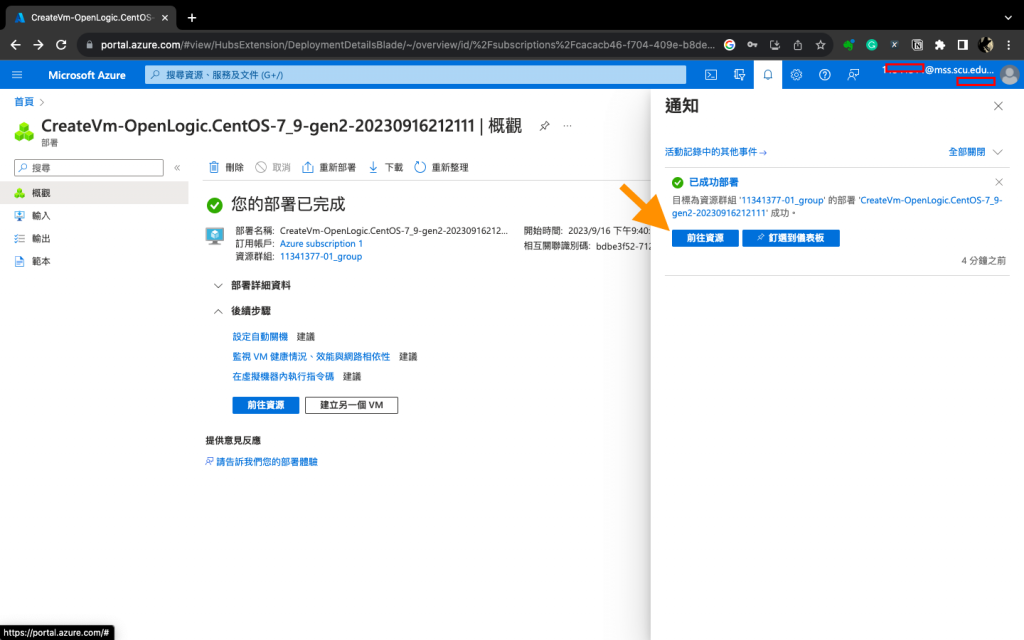The width and height of the screenshot is (1024, 640).
Task: Click 前往資源 button in notification panel
Action: [x=705, y=238]
